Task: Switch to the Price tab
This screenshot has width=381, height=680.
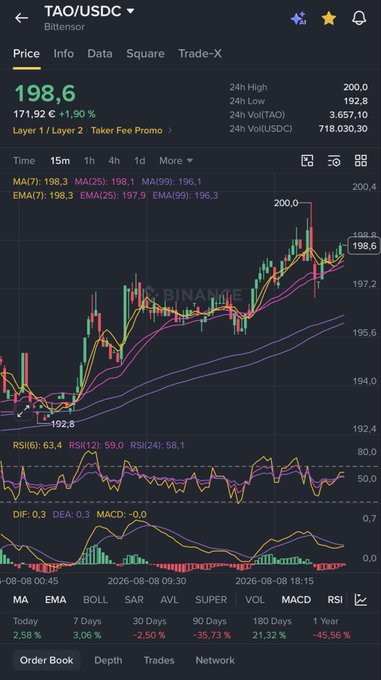Action: click(26, 54)
